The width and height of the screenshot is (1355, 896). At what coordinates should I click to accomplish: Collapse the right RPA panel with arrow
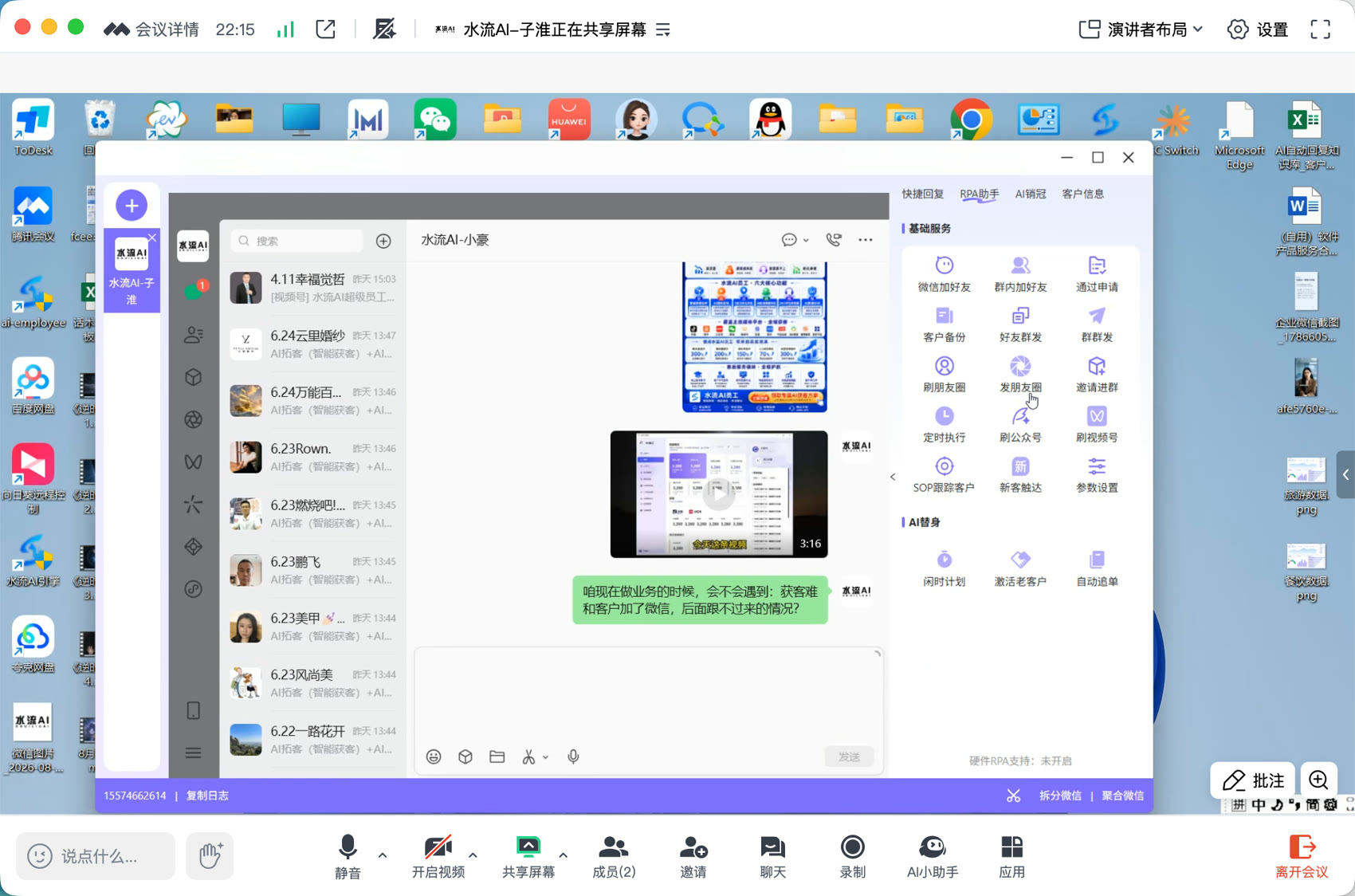click(x=893, y=477)
